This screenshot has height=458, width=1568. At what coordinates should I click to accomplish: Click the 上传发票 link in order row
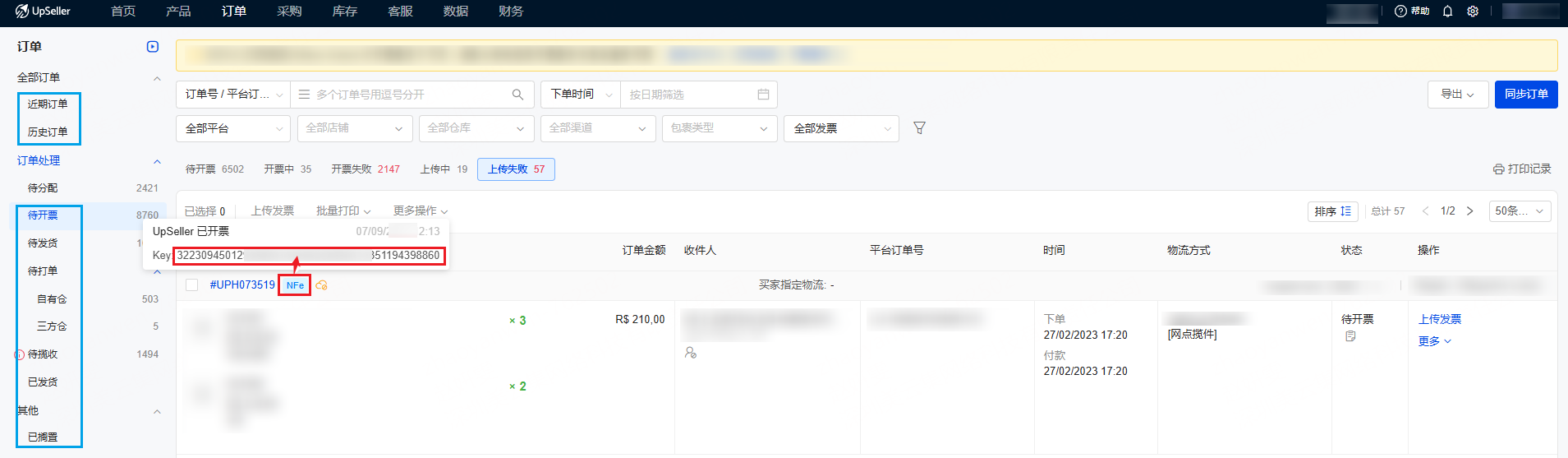click(1439, 319)
